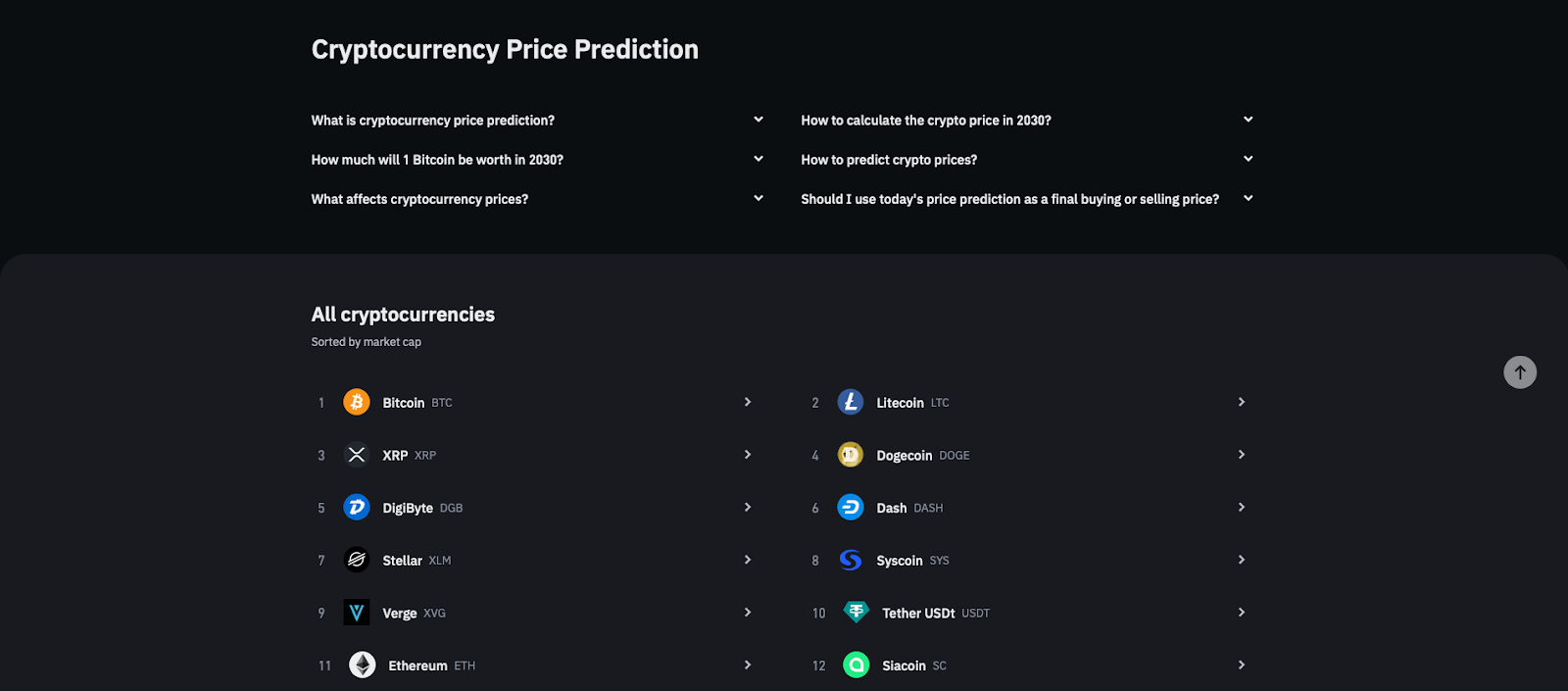Select the Dogecoin DOGE icon
Image resolution: width=1568 pixels, height=691 pixels.
(851, 455)
